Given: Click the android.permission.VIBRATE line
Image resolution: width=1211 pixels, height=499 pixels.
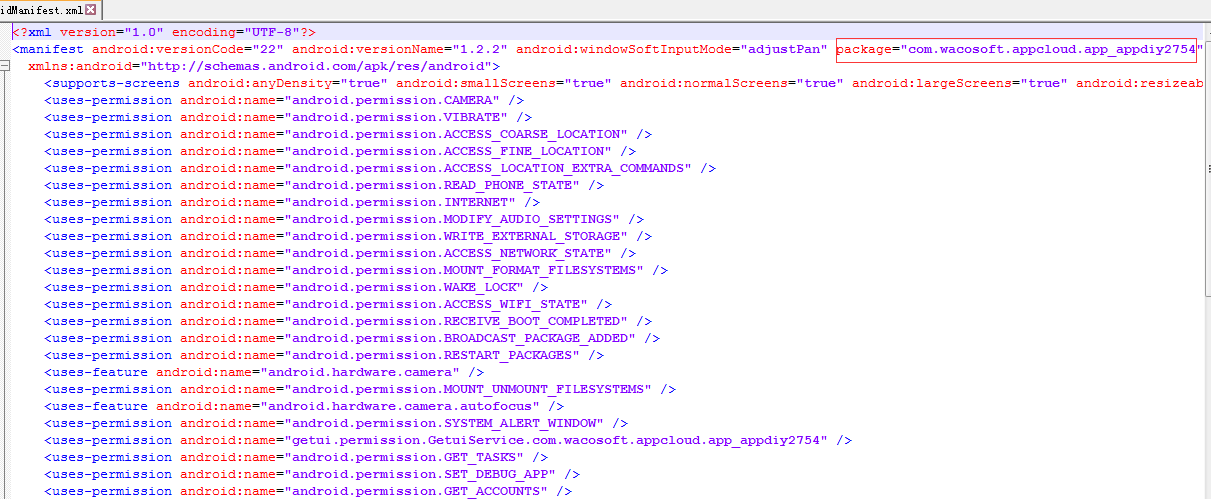Looking at the screenshot, I should [x=288, y=117].
